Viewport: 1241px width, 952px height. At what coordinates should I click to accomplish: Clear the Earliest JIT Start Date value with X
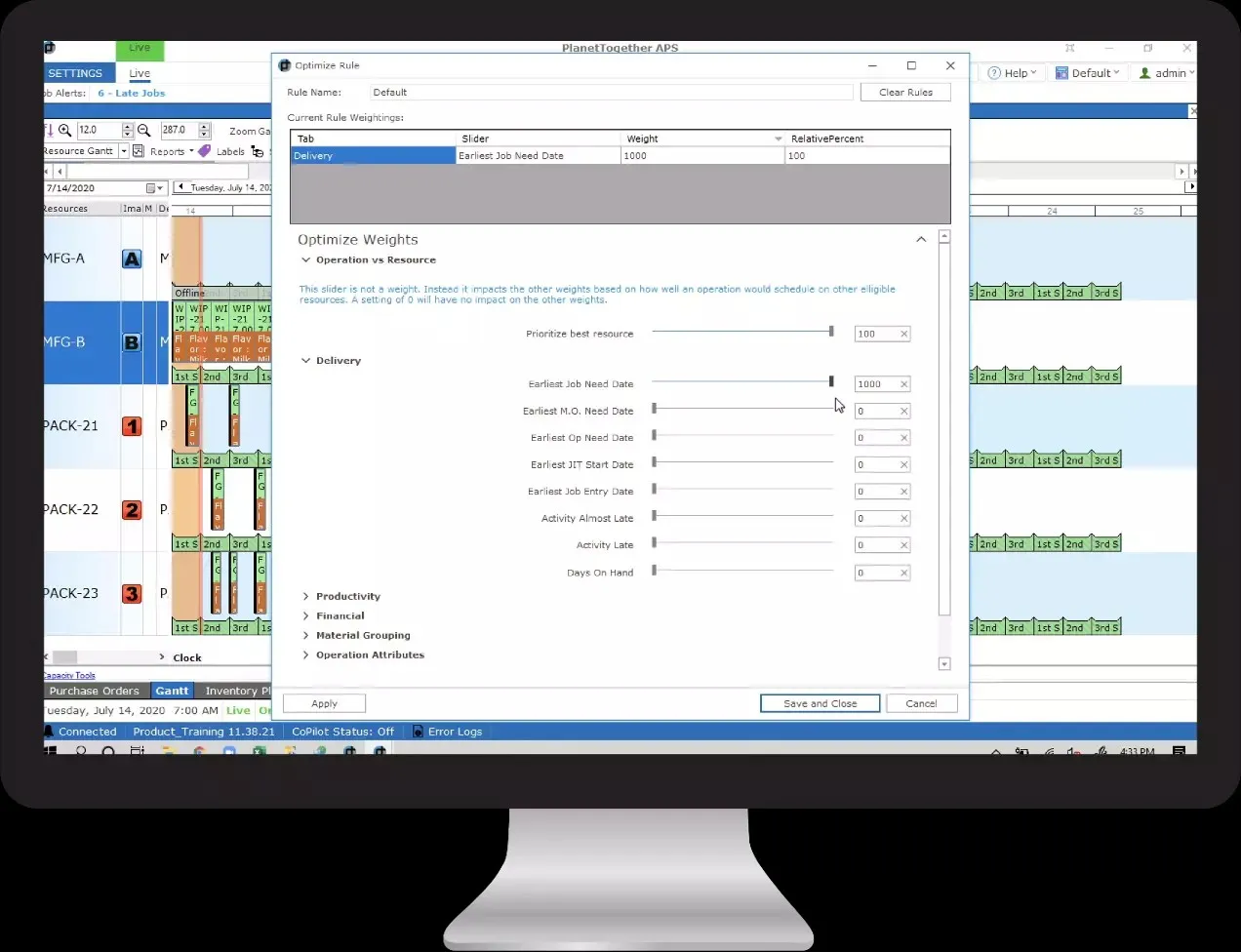903,465
